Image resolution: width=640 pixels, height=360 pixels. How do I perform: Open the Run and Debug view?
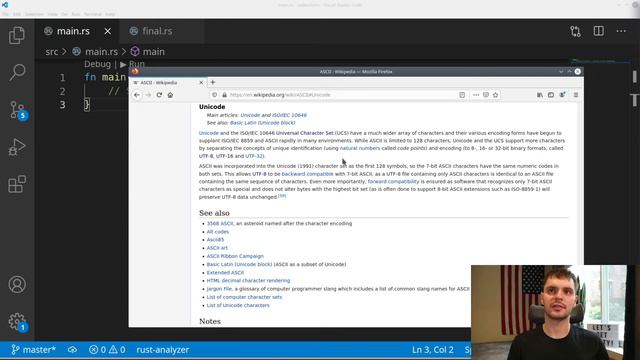coord(17,147)
